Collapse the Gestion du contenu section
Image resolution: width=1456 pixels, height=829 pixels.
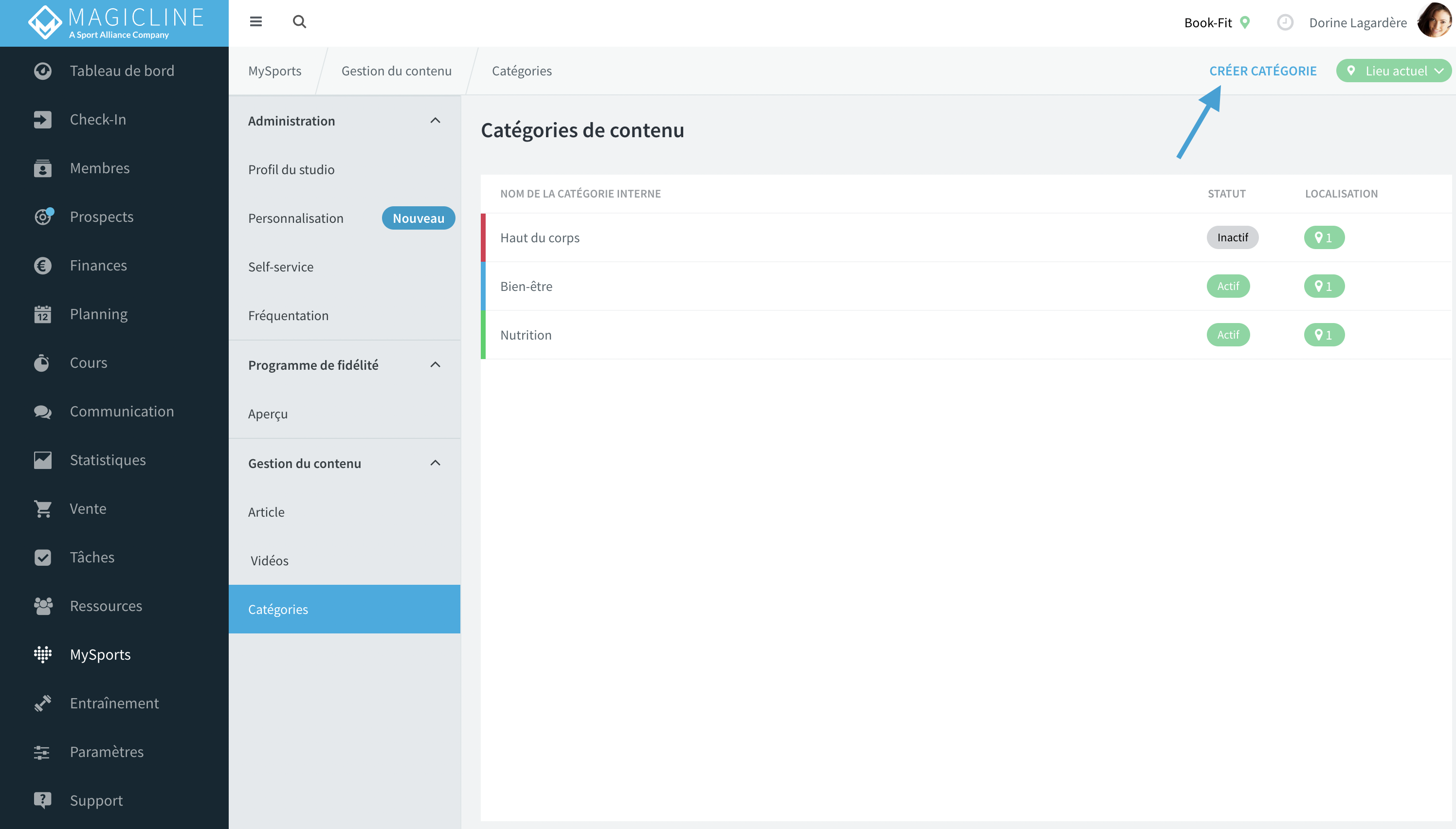tap(435, 463)
